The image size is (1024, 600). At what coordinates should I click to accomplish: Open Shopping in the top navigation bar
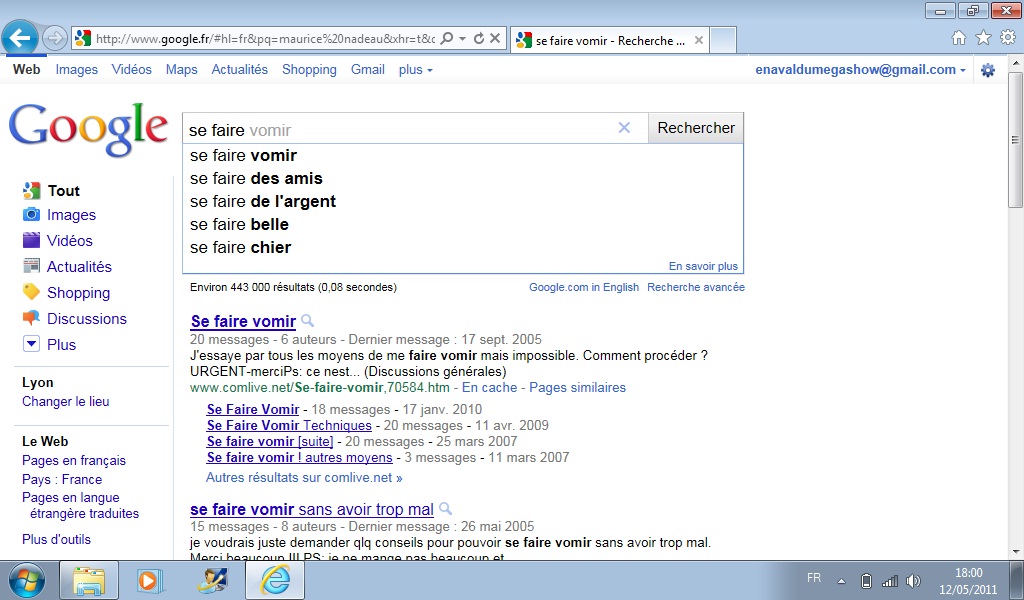[310, 69]
